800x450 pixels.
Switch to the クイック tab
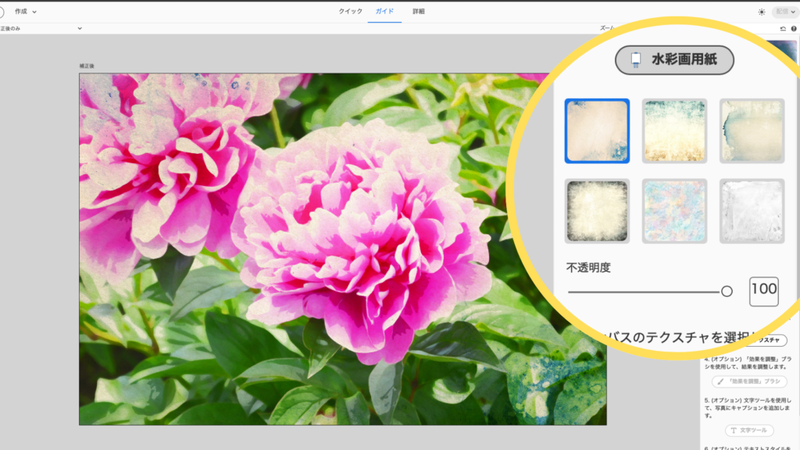[350, 11]
